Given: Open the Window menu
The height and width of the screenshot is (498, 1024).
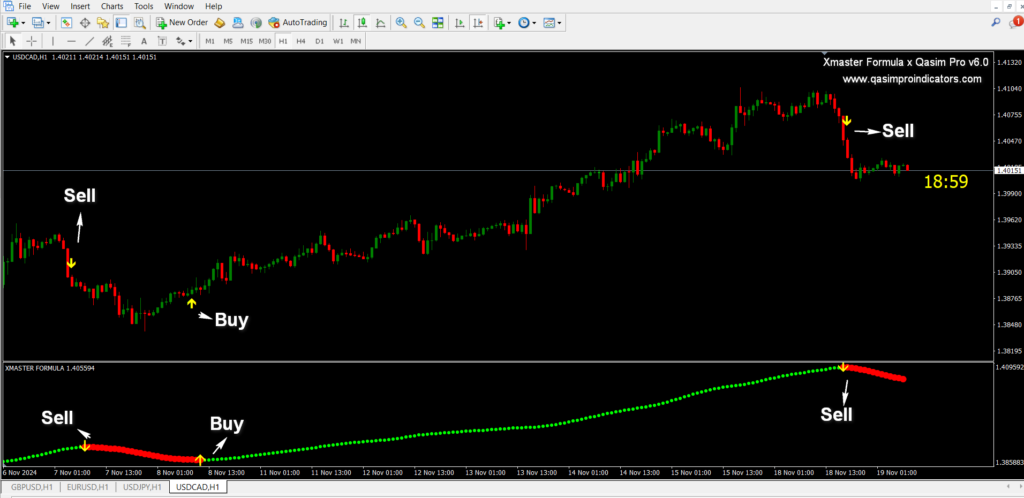Looking at the screenshot, I should (179, 7).
